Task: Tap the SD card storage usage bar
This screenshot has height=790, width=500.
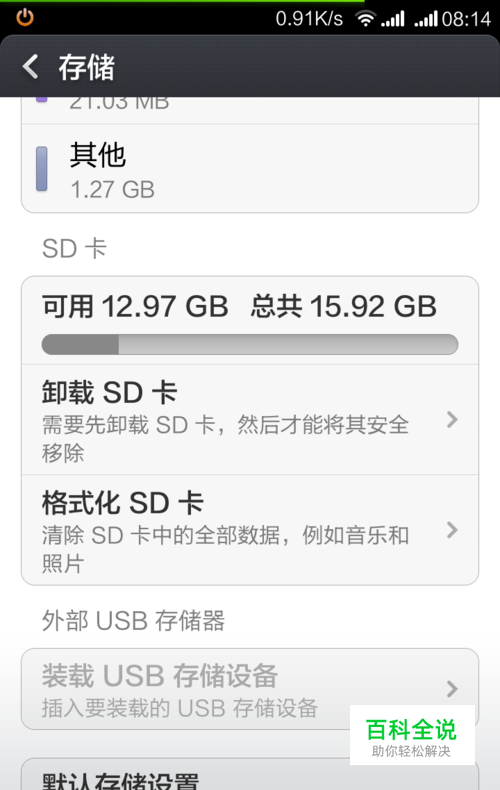Action: (250, 345)
